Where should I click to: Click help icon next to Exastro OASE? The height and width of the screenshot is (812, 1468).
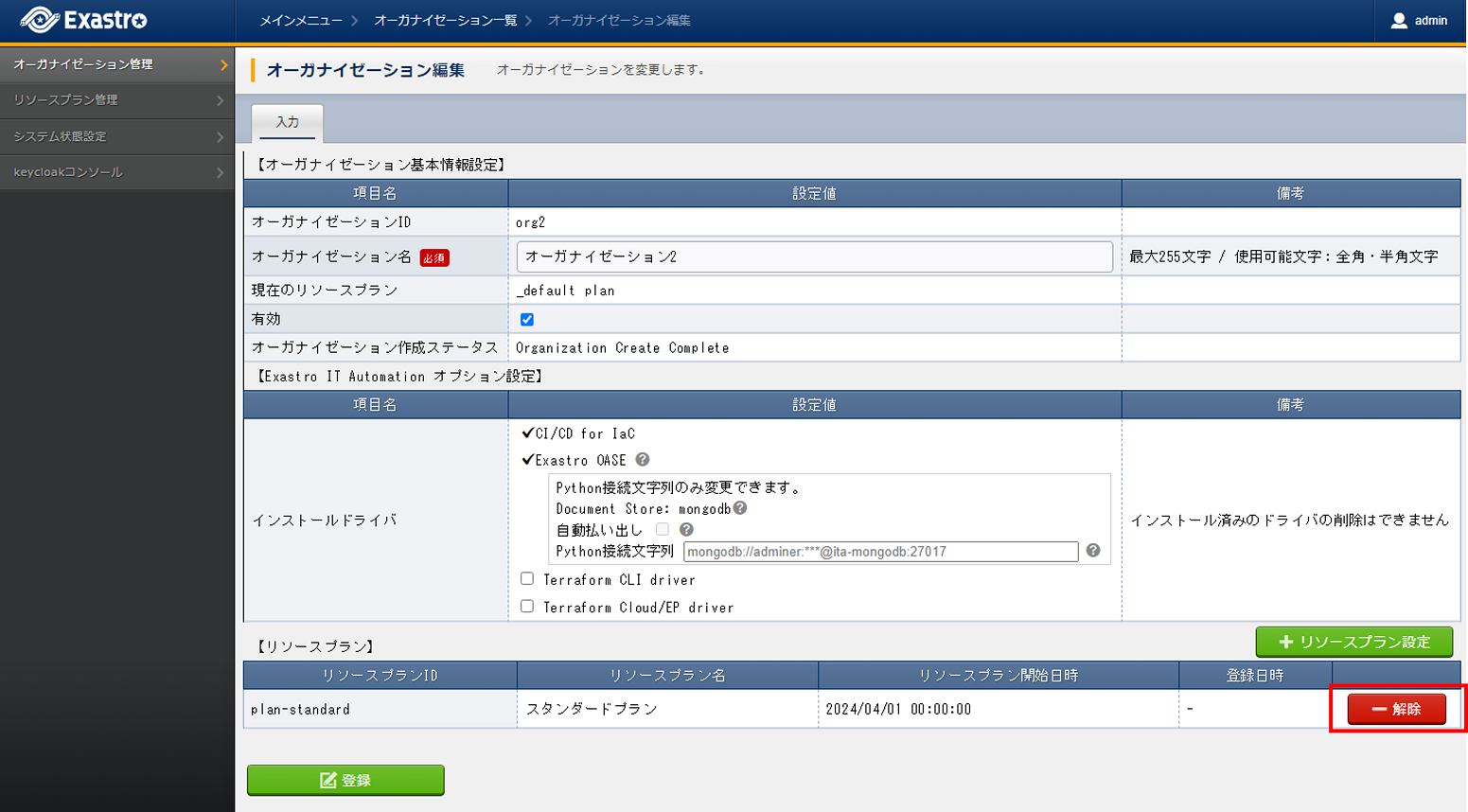643,460
